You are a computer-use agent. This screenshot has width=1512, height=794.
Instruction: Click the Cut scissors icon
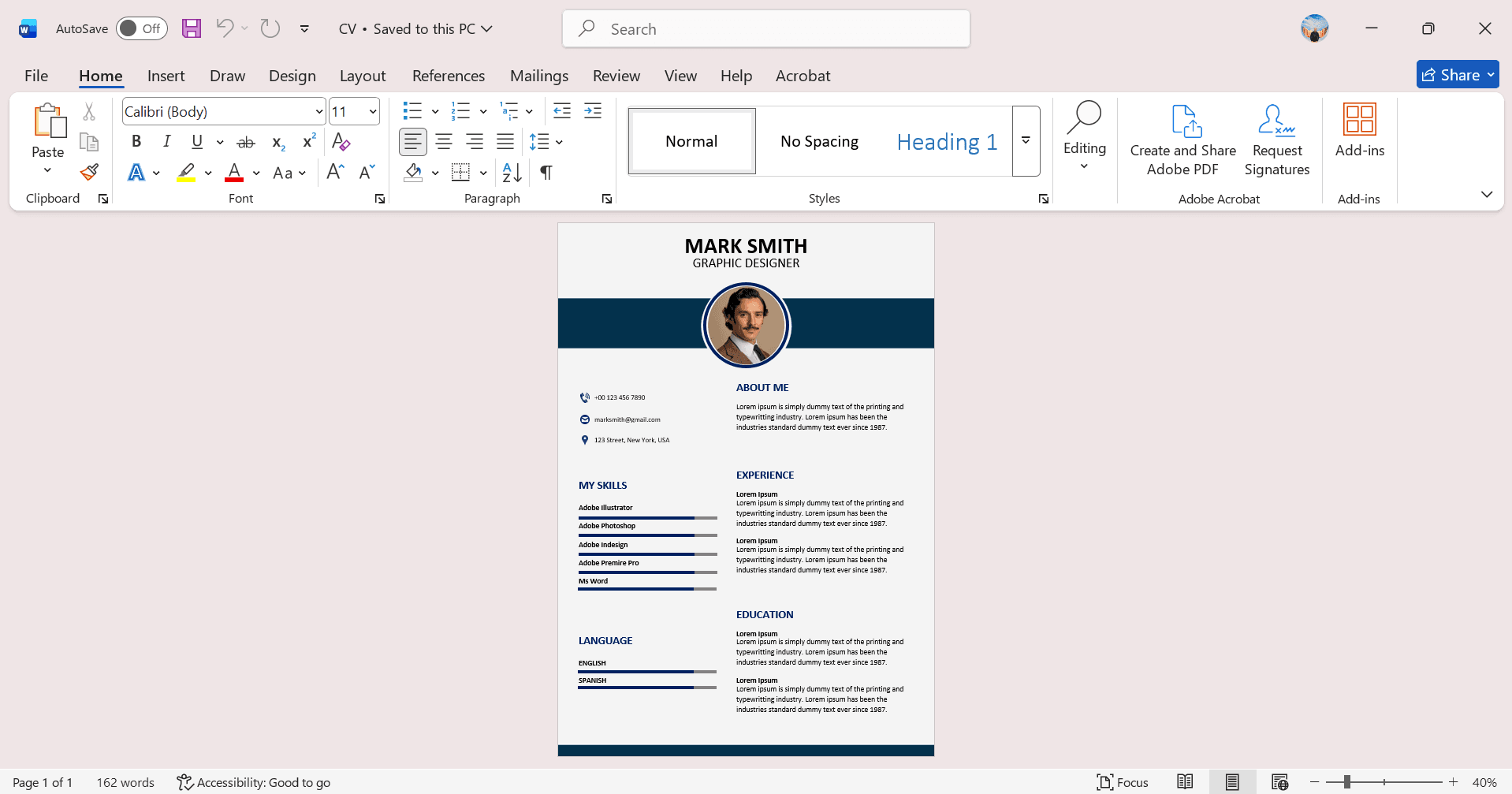[89, 112]
